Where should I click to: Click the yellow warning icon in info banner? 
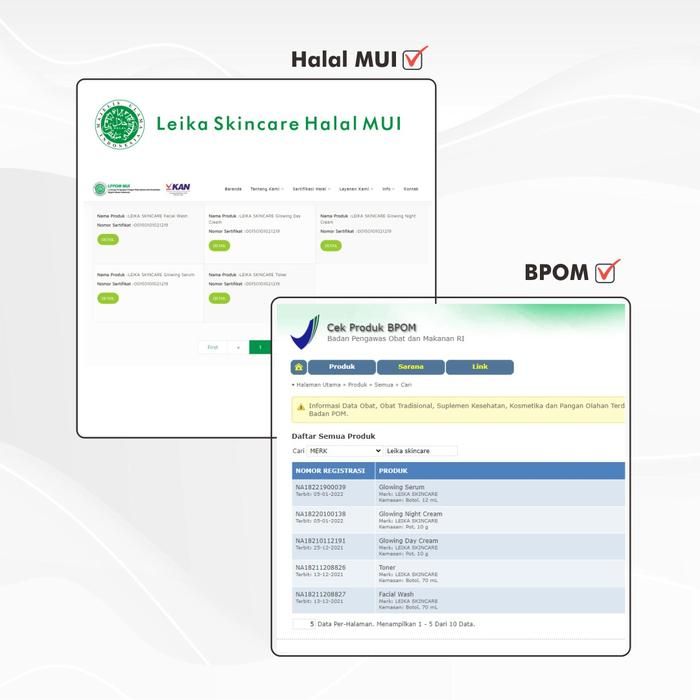300,407
